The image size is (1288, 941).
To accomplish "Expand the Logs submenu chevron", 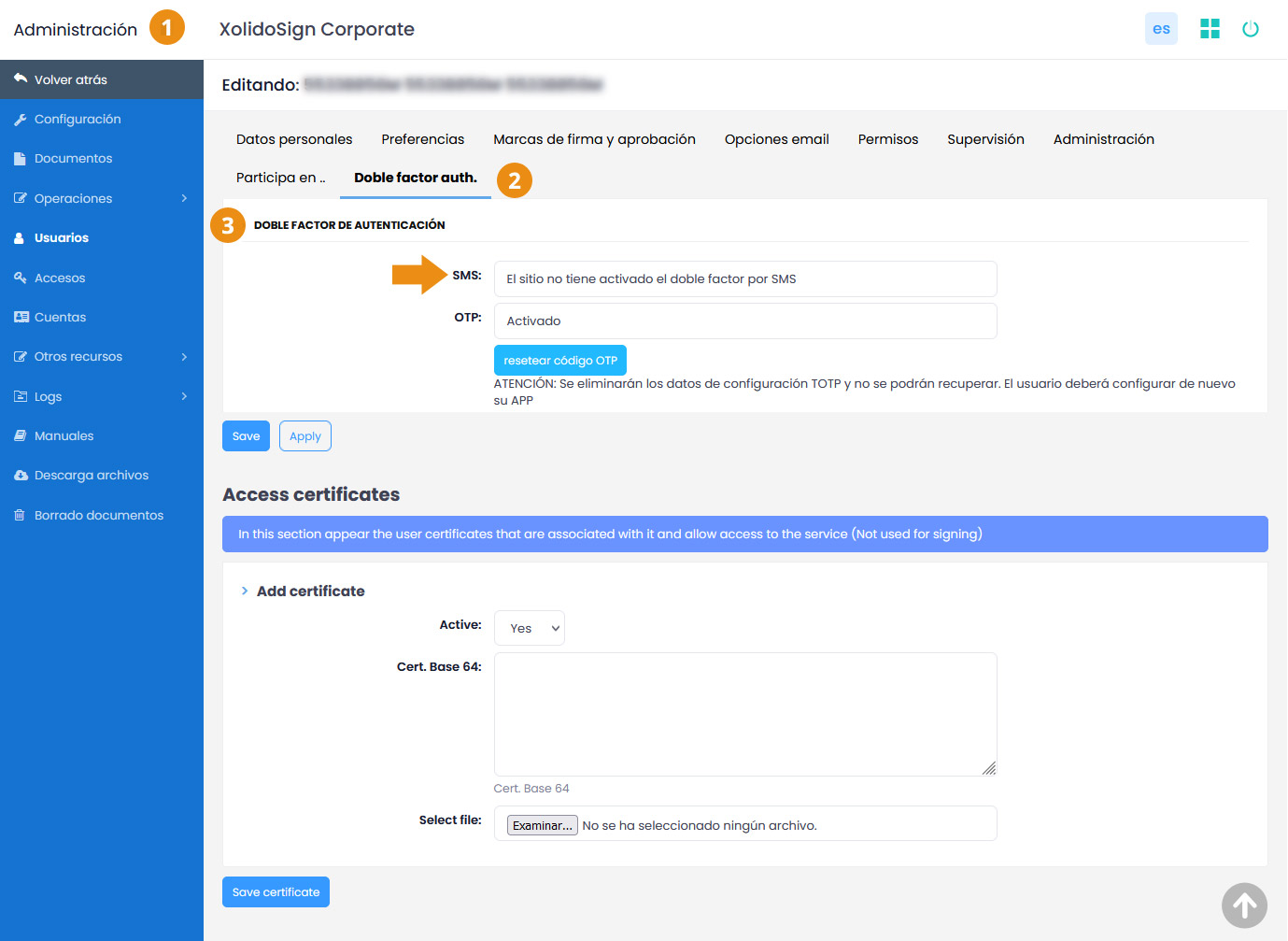I will click(184, 396).
